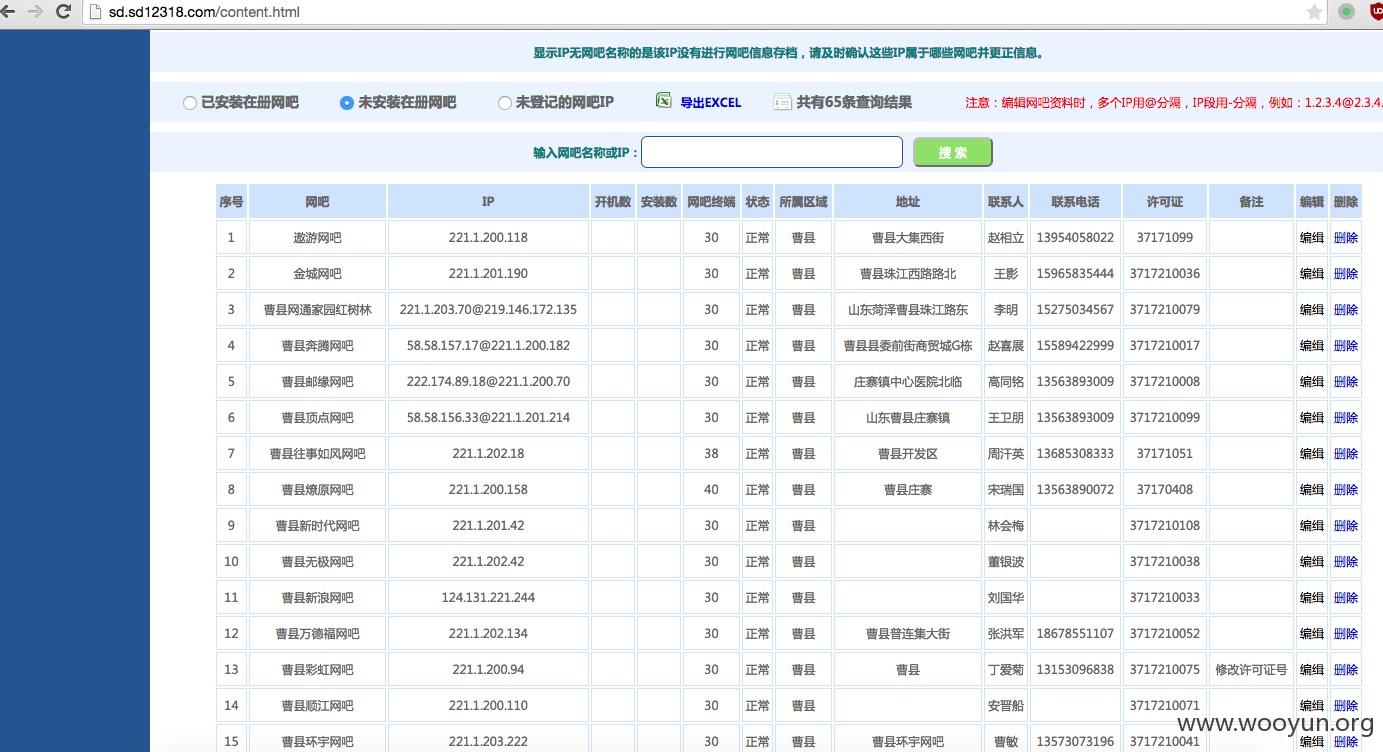This screenshot has height=752, width=1383.
Task: Click the 网吧终端 column header
Action: [711, 202]
